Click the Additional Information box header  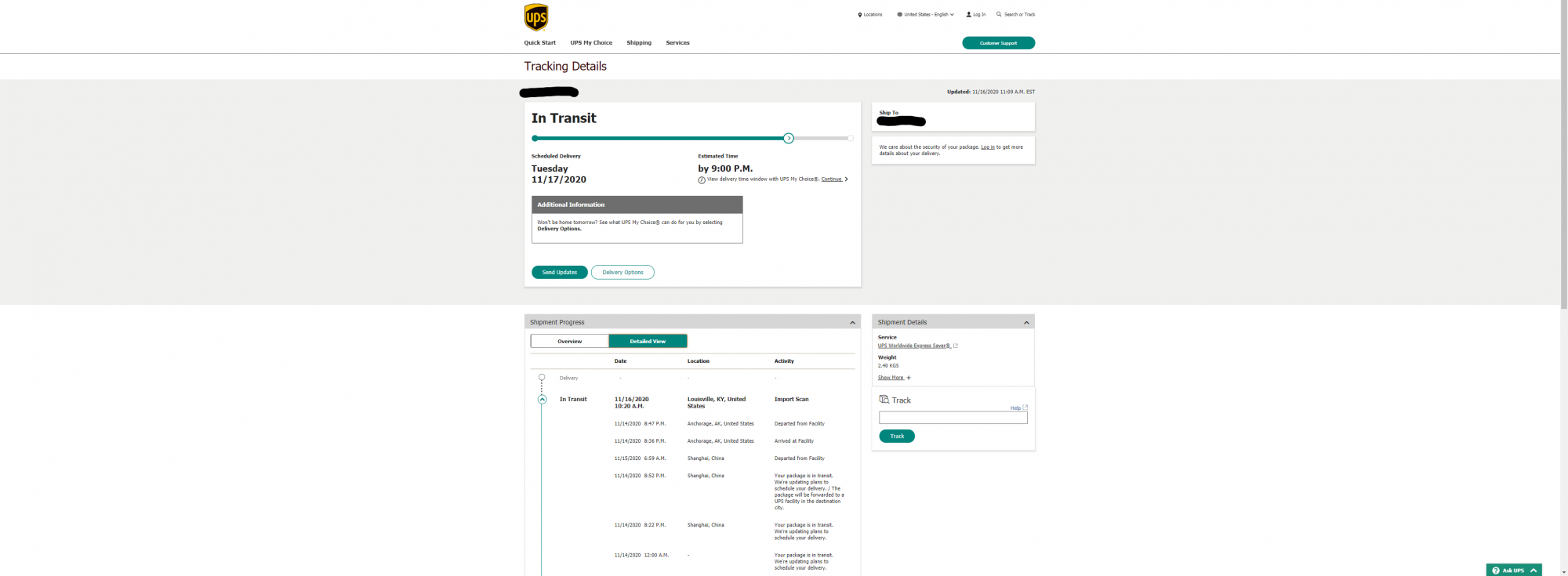[x=637, y=205]
